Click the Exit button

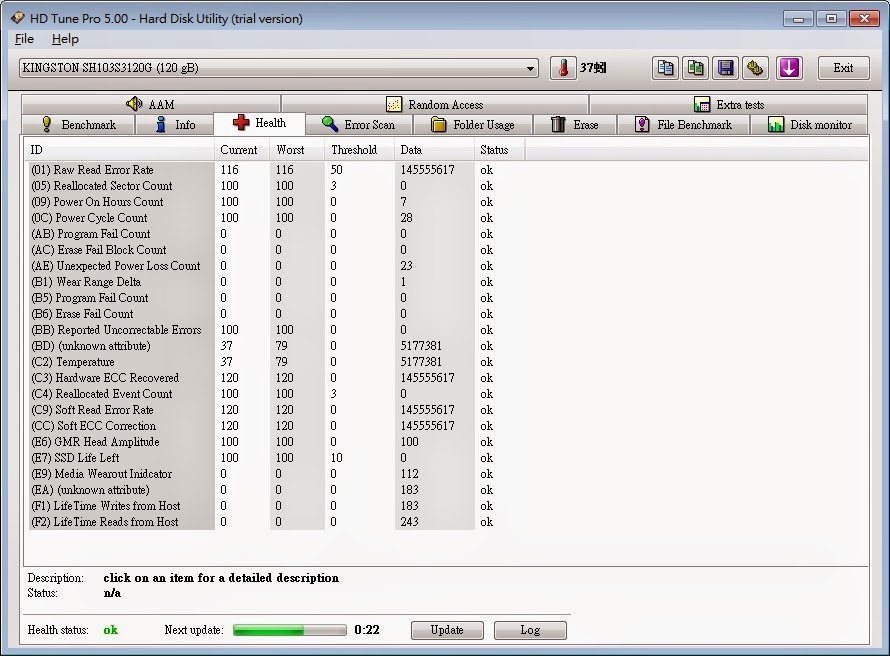(x=843, y=68)
